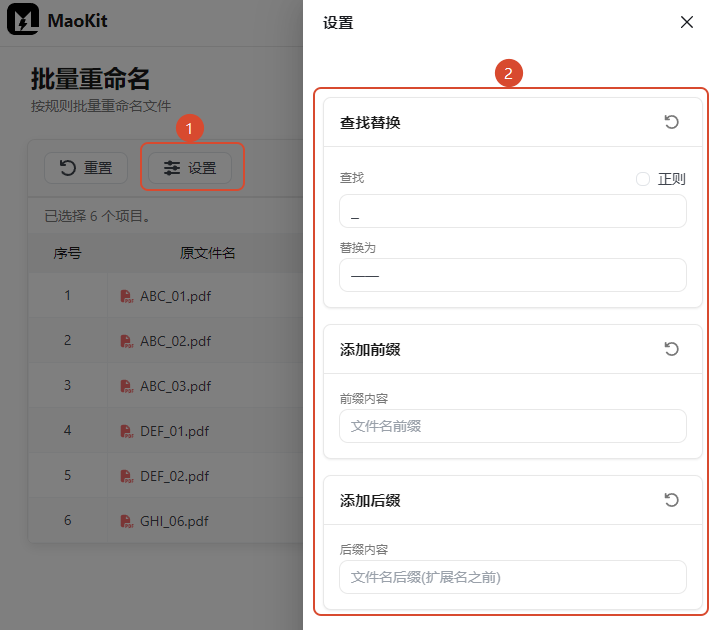Image resolution: width=714 pixels, height=630 pixels.
Task: Click the 文件名前缀 prefix input
Action: [x=513, y=426]
